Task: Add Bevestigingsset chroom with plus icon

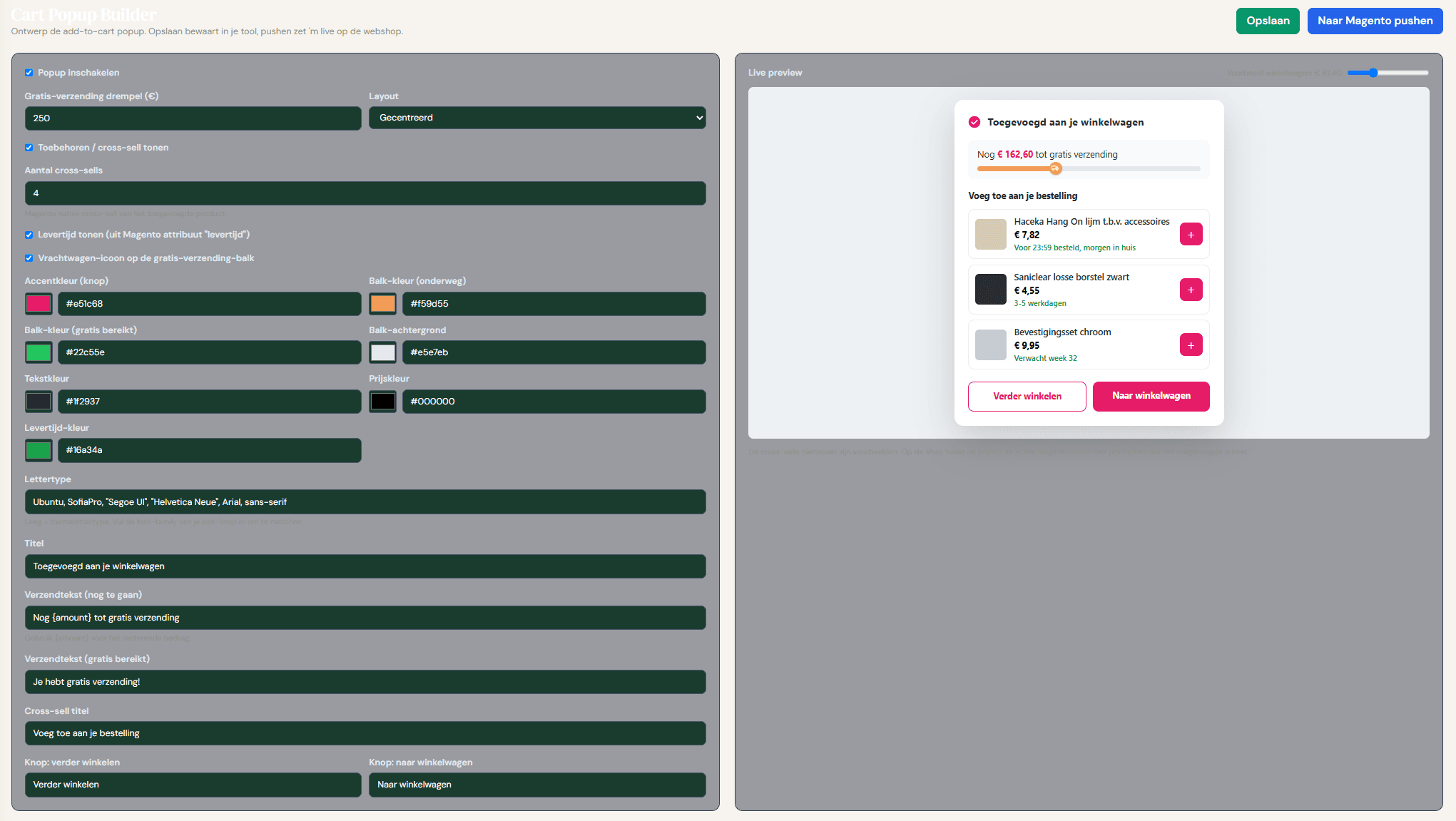Action: [1191, 345]
